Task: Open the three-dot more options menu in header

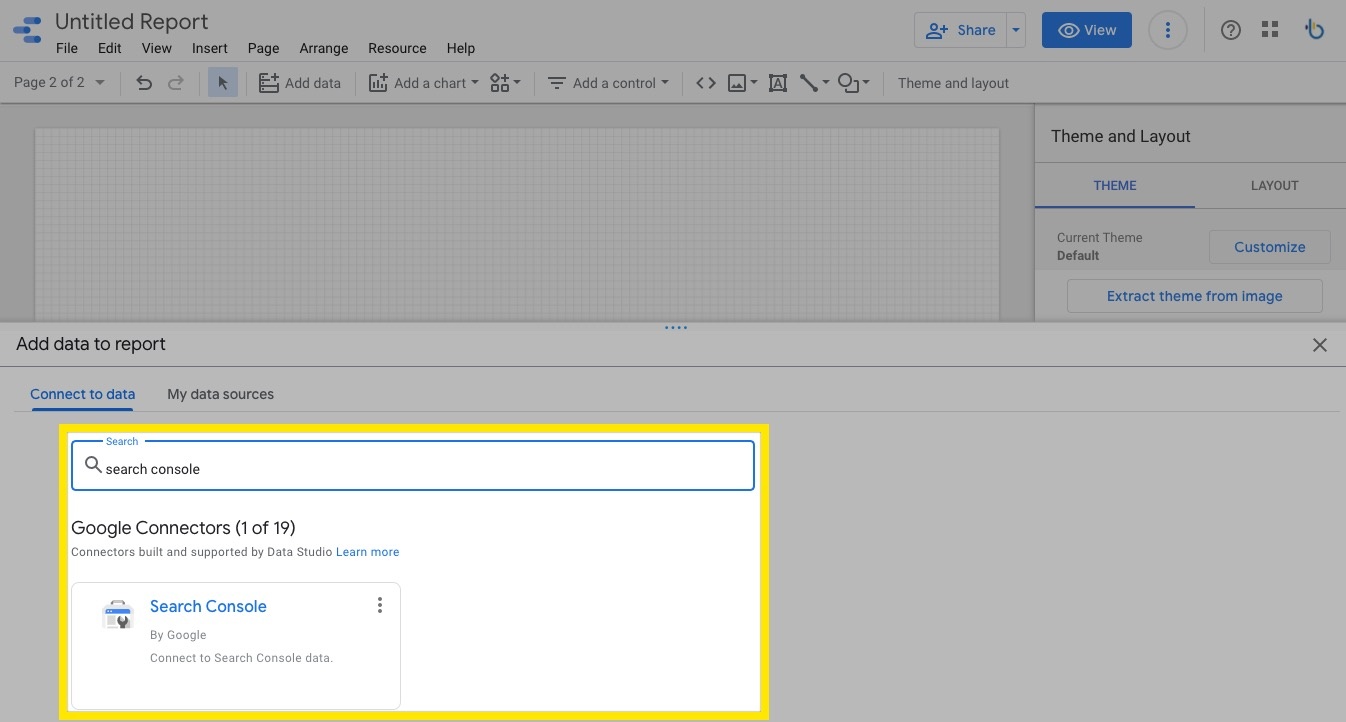Action: pos(1167,30)
